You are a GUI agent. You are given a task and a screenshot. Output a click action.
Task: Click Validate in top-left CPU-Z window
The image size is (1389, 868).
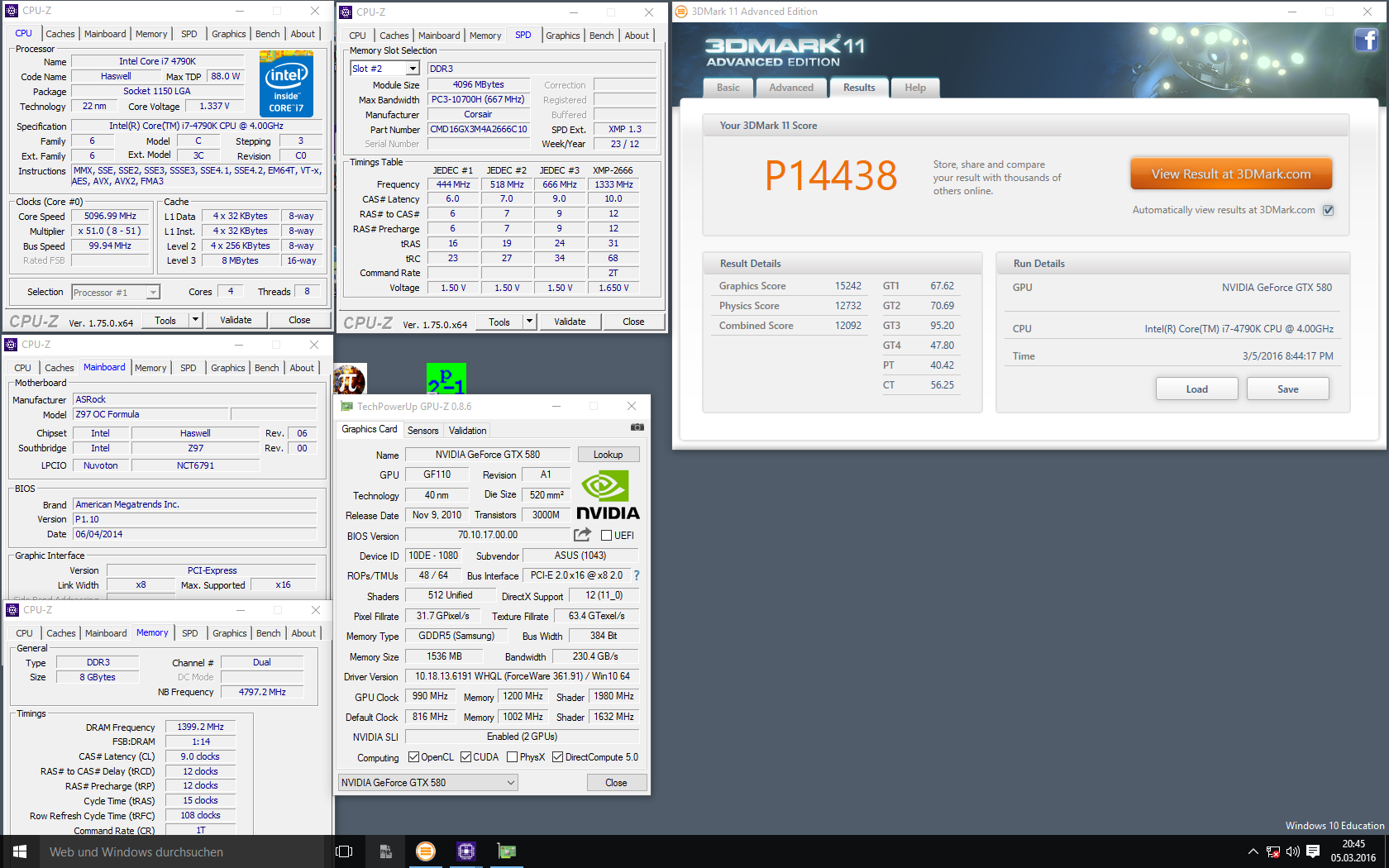(236, 320)
